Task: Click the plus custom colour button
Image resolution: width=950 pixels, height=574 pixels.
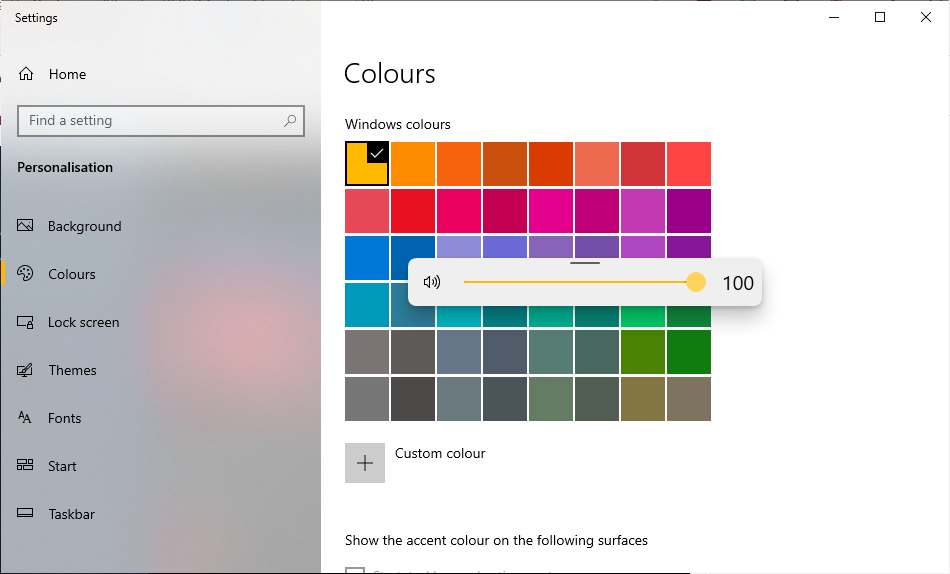Action: tap(365, 463)
